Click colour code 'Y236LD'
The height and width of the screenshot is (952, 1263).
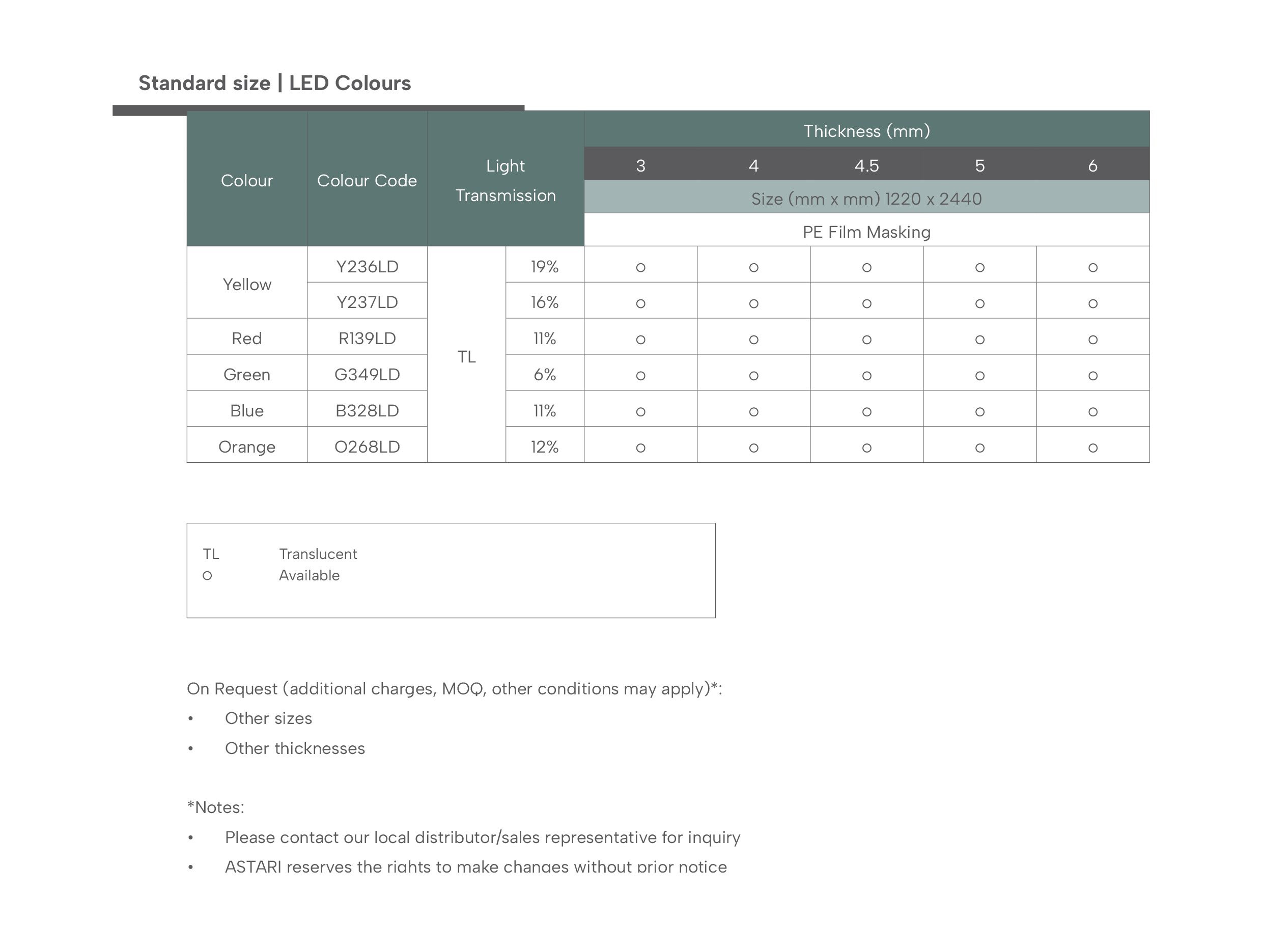[367, 266]
